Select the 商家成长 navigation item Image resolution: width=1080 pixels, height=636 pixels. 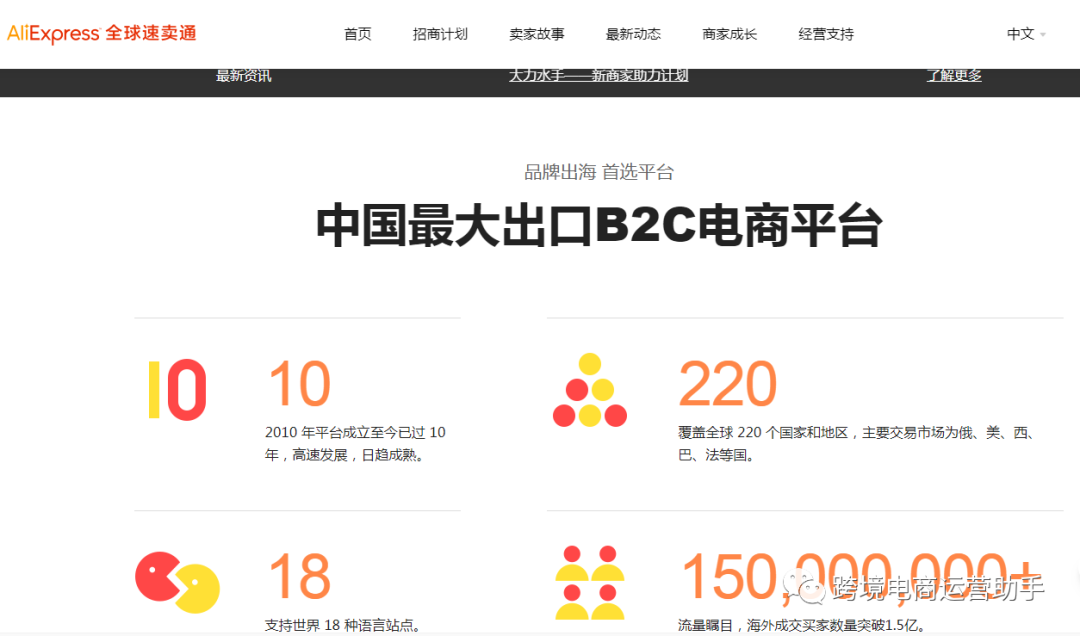coord(730,33)
